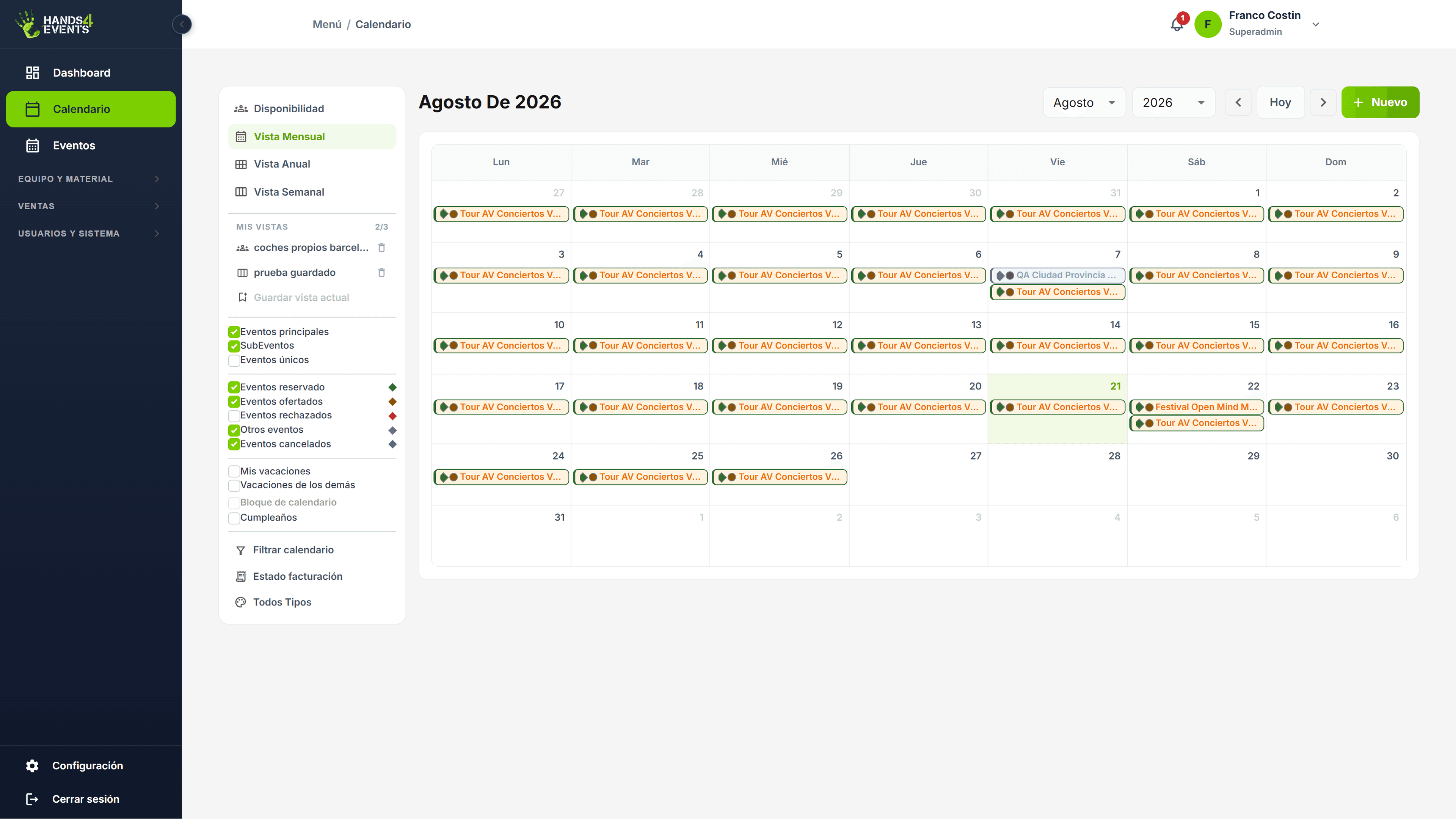Open the Agosto month dropdown
The image size is (1456, 819).
(x=1084, y=102)
